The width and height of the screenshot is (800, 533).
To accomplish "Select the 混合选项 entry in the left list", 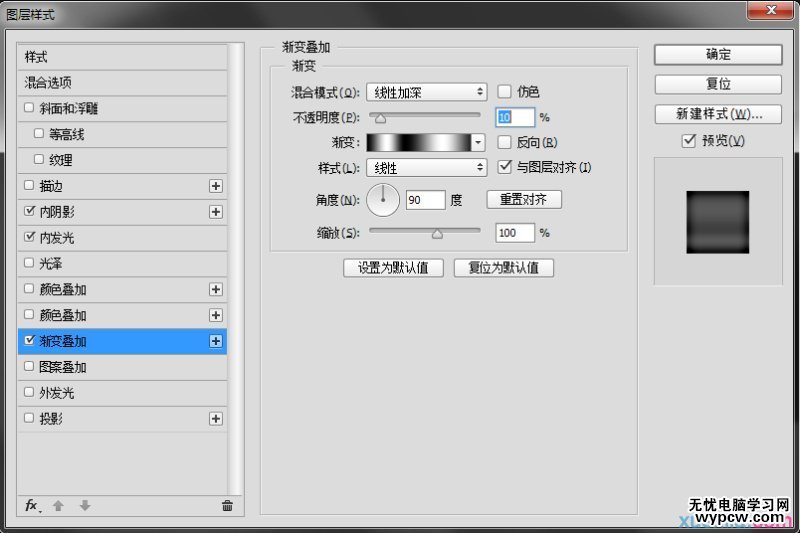I will click(122, 83).
